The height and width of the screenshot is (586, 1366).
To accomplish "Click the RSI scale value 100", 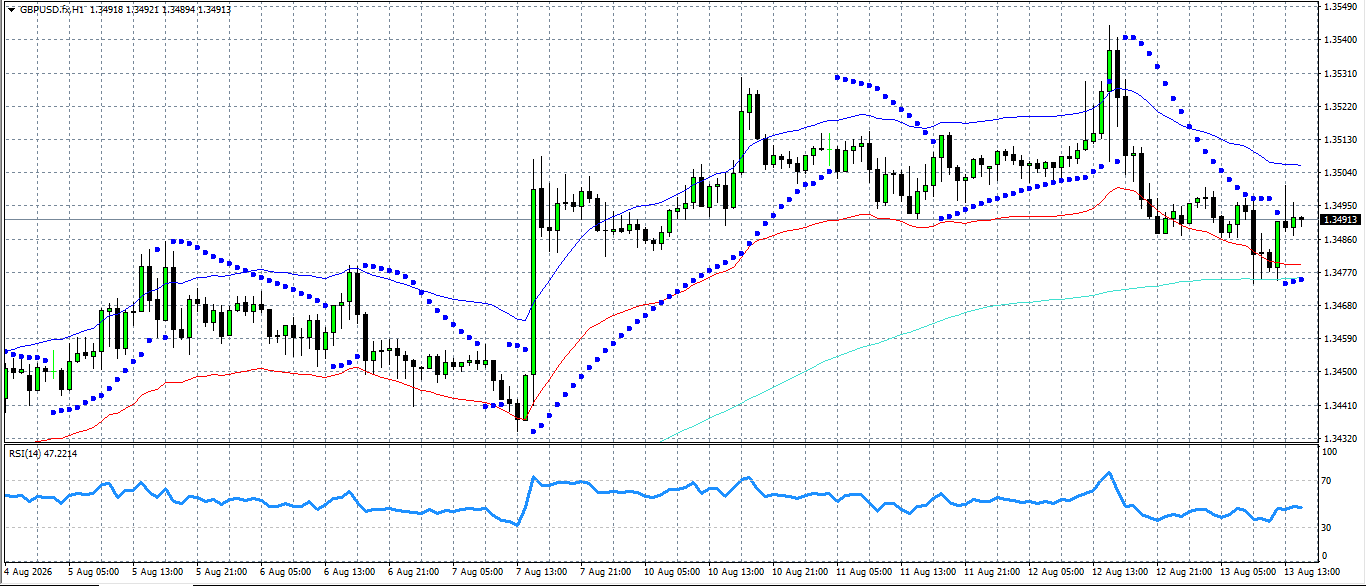I will 1331,452.
